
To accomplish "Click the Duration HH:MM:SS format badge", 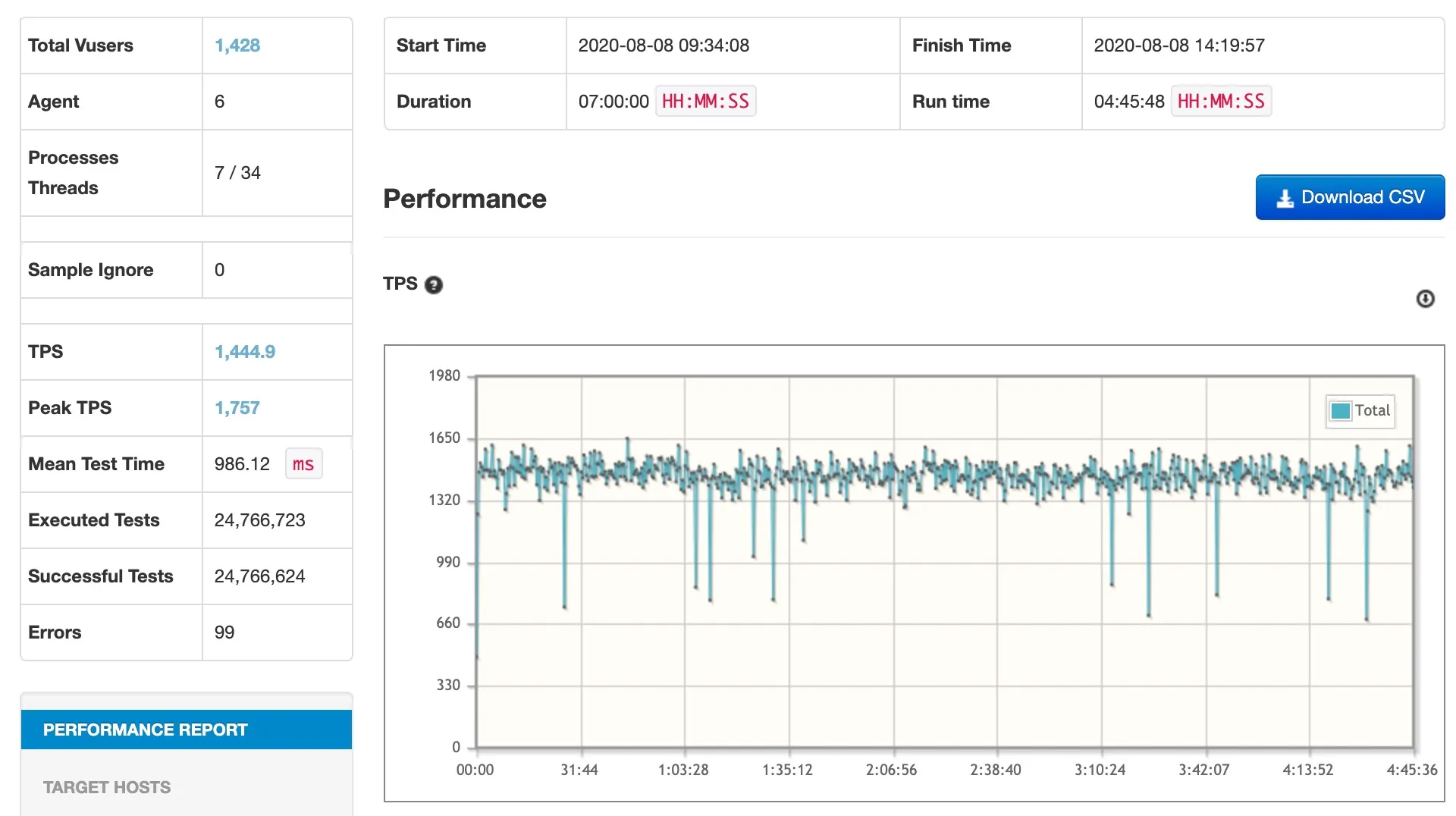I will [705, 102].
